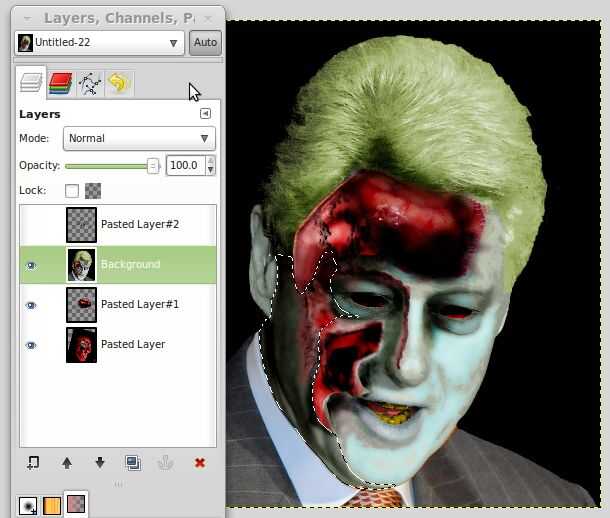Close the Layers, Channels dock panel
This screenshot has height=518, width=610.
pyautogui.click(x=209, y=18)
